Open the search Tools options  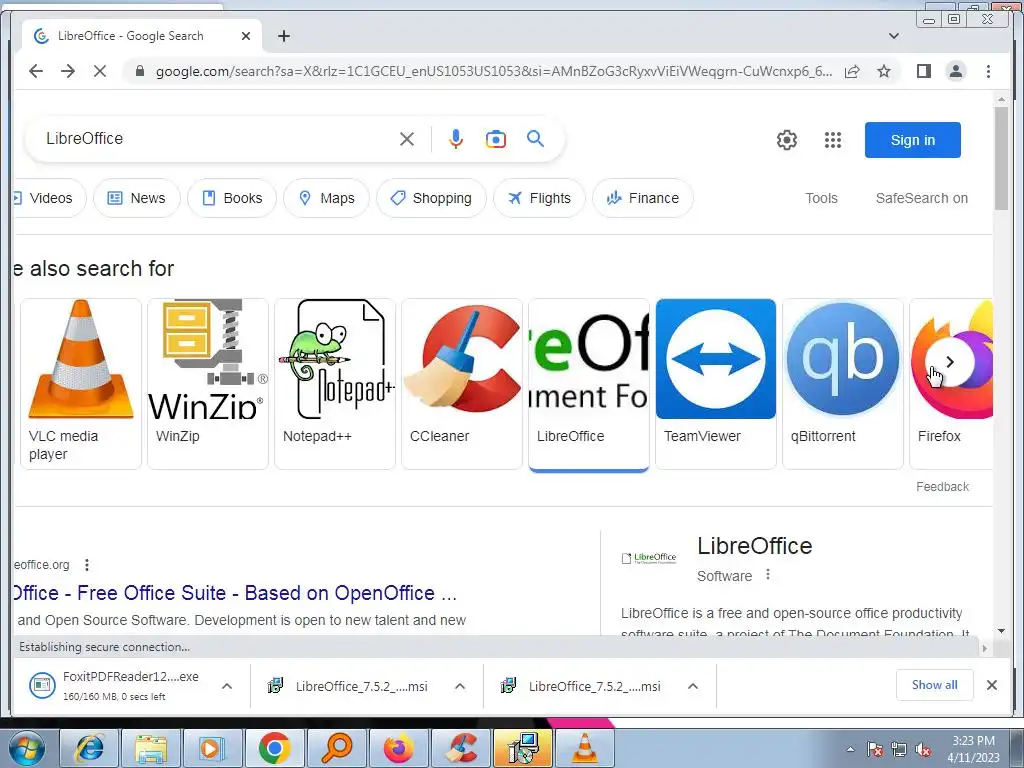pos(821,198)
